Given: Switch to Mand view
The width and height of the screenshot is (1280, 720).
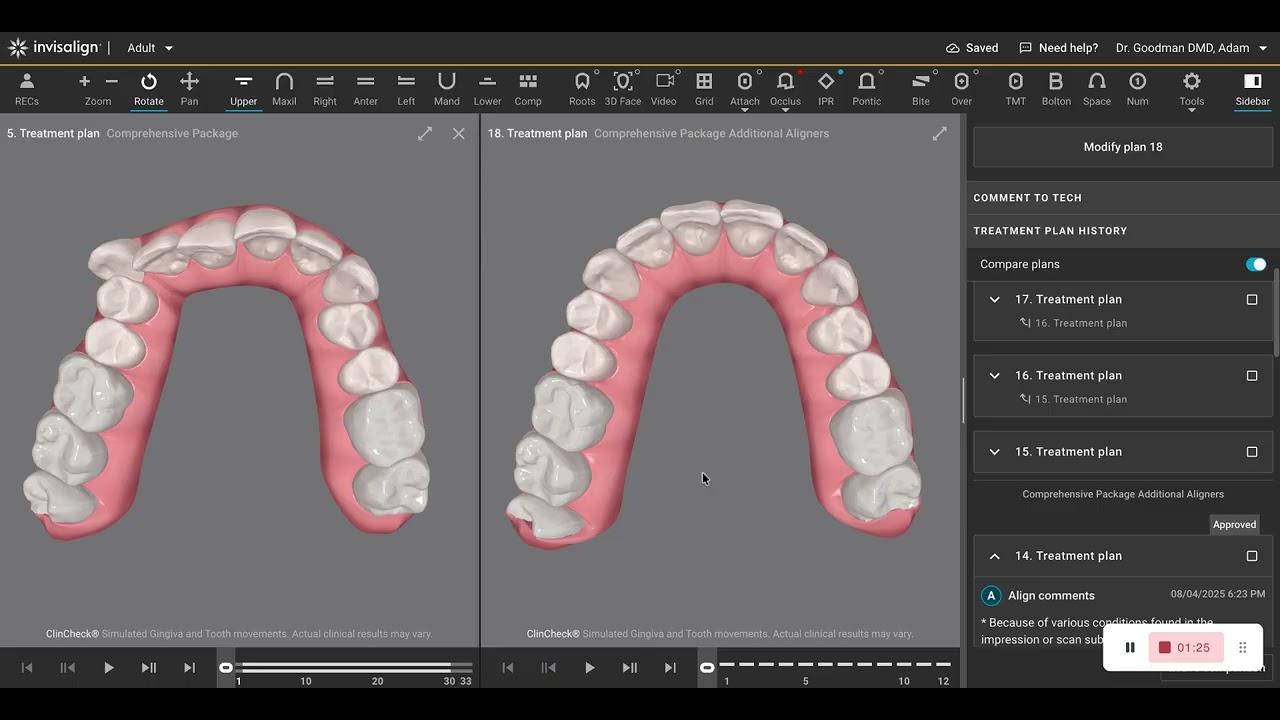Looking at the screenshot, I should [447, 88].
